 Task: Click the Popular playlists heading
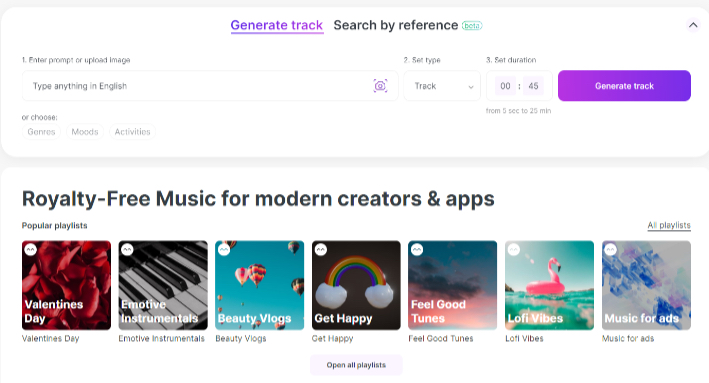coord(55,225)
